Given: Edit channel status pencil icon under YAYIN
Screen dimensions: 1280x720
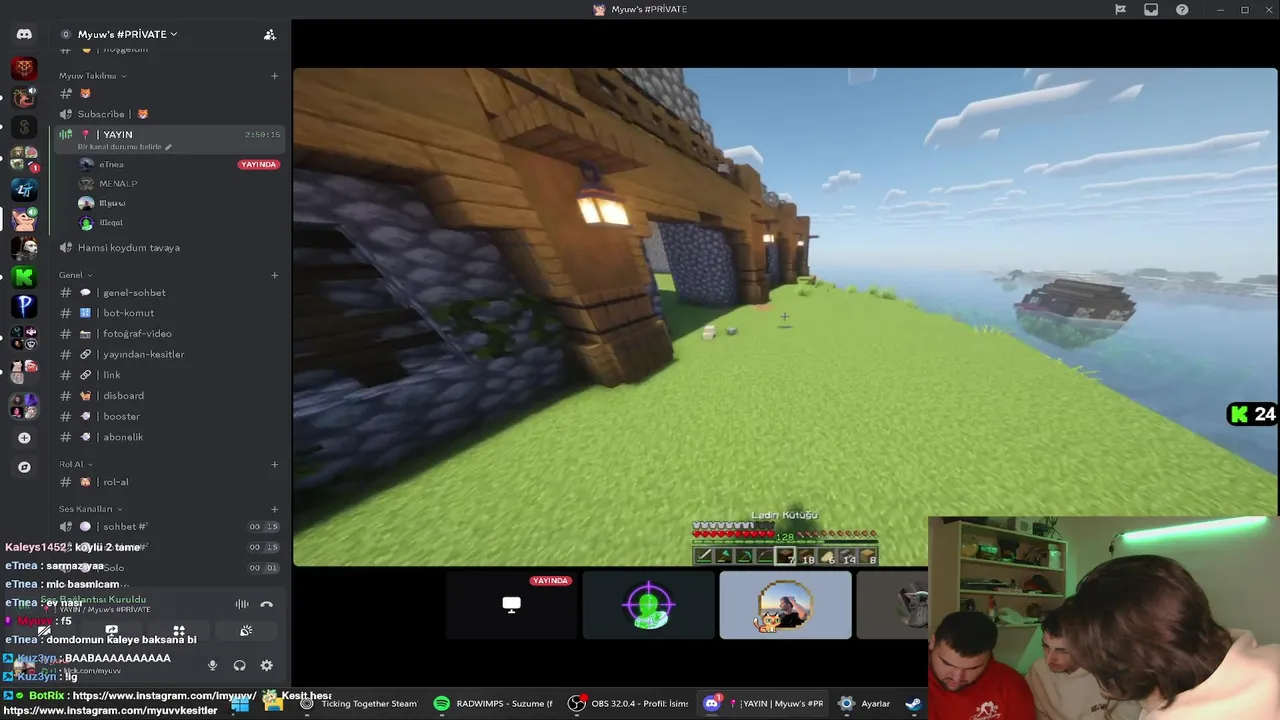Looking at the screenshot, I should pos(168,147).
